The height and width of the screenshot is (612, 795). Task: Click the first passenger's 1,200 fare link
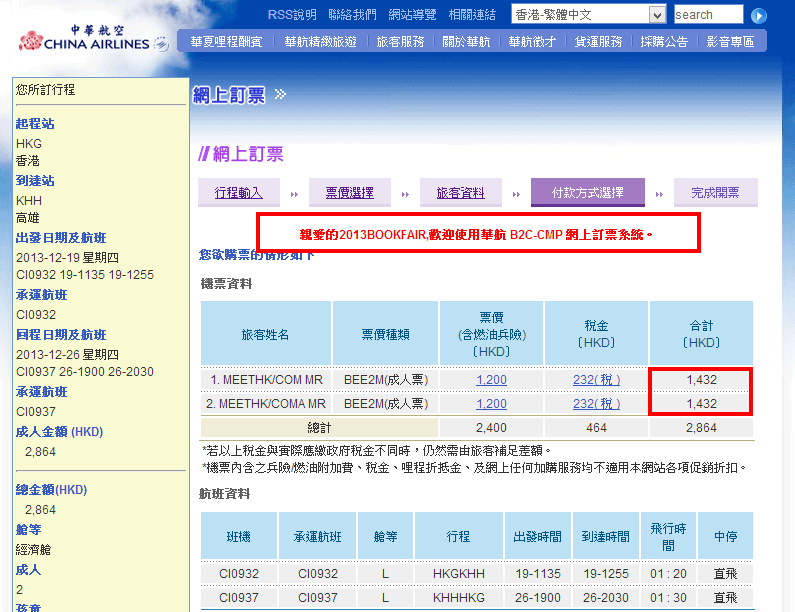(x=491, y=380)
